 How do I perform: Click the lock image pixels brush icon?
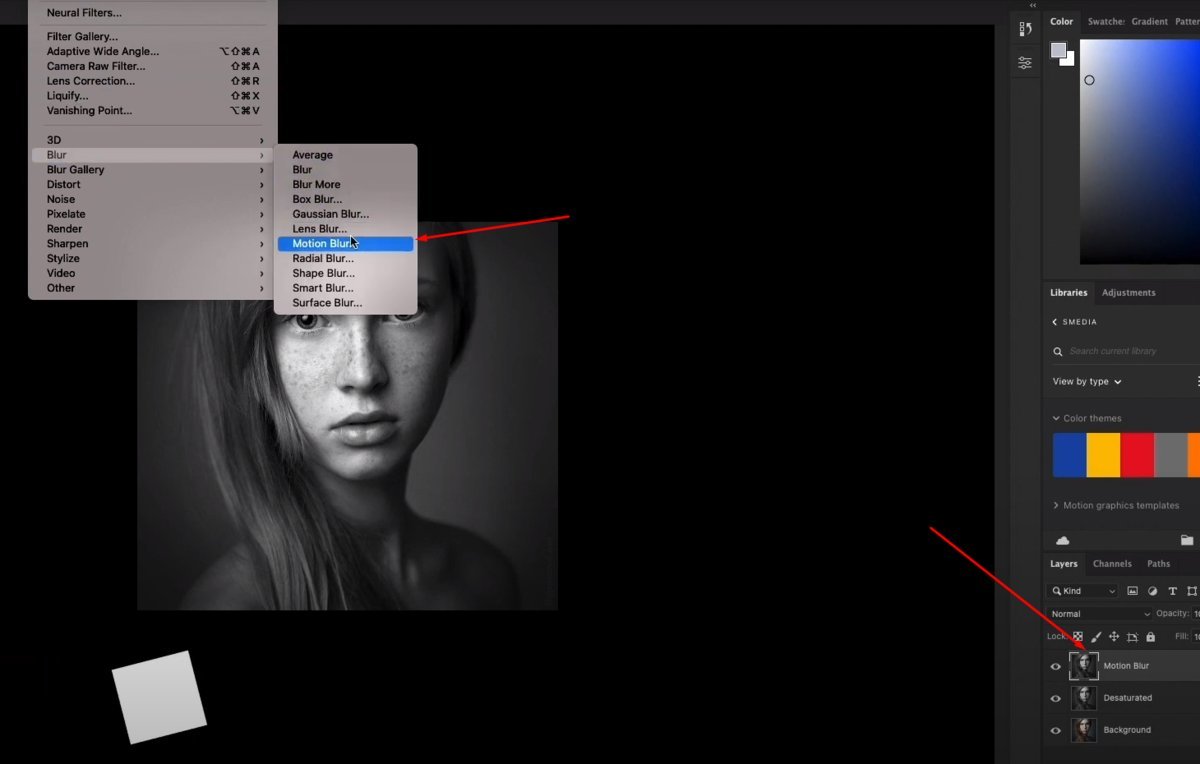coord(1096,637)
